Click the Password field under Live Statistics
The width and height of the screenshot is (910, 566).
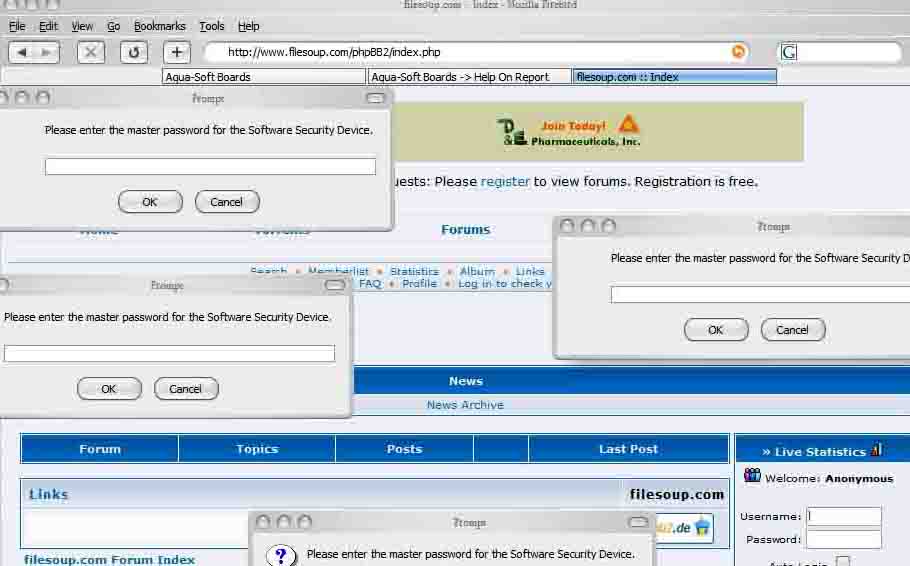point(844,539)
